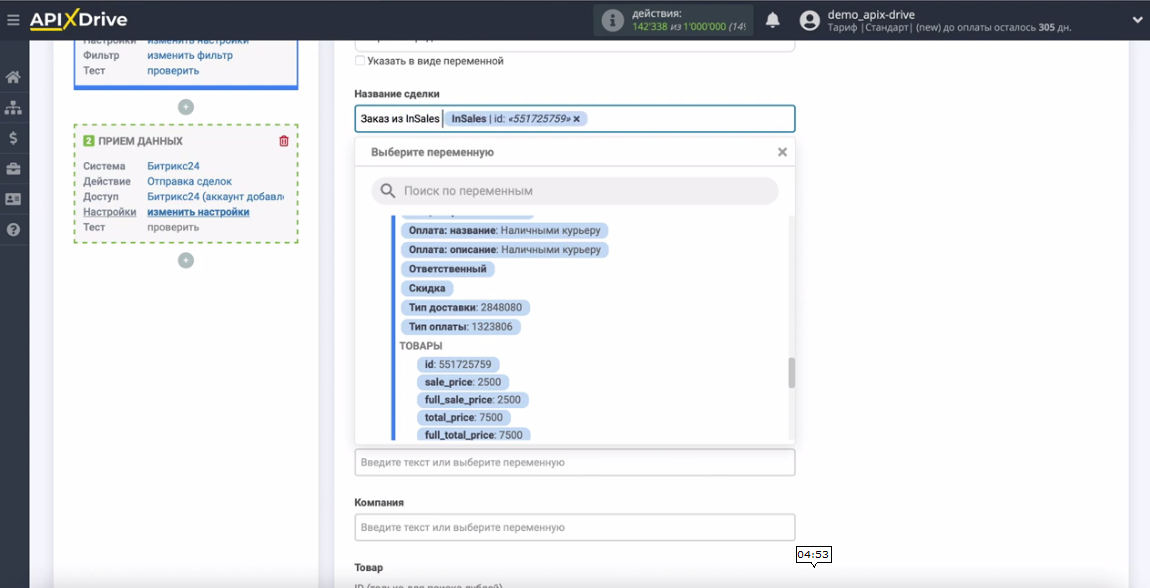This screenshot has height=588, width=1150.
Task: Open the briefcase sidebar icon
Action: pyautogui.click(x=13, y=169)
